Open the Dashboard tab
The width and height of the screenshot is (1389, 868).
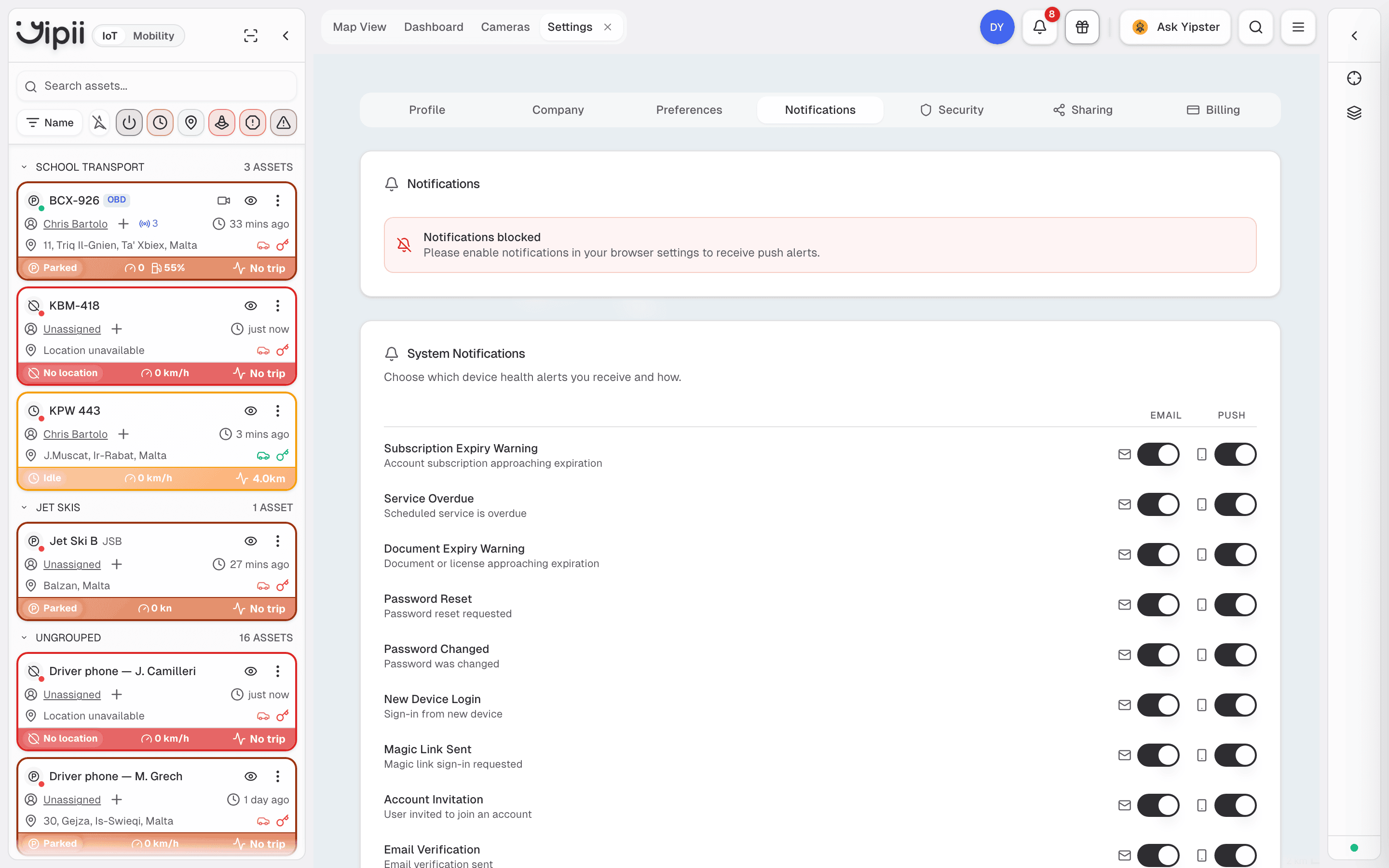(434, 27)
